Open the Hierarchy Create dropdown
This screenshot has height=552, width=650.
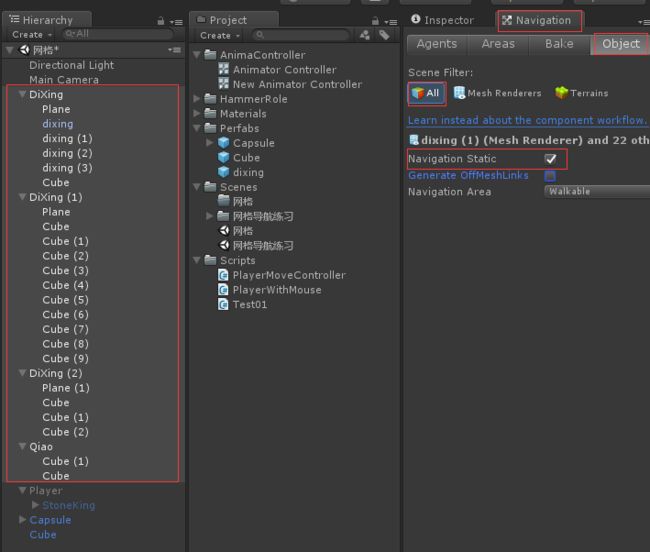point(32,35)
